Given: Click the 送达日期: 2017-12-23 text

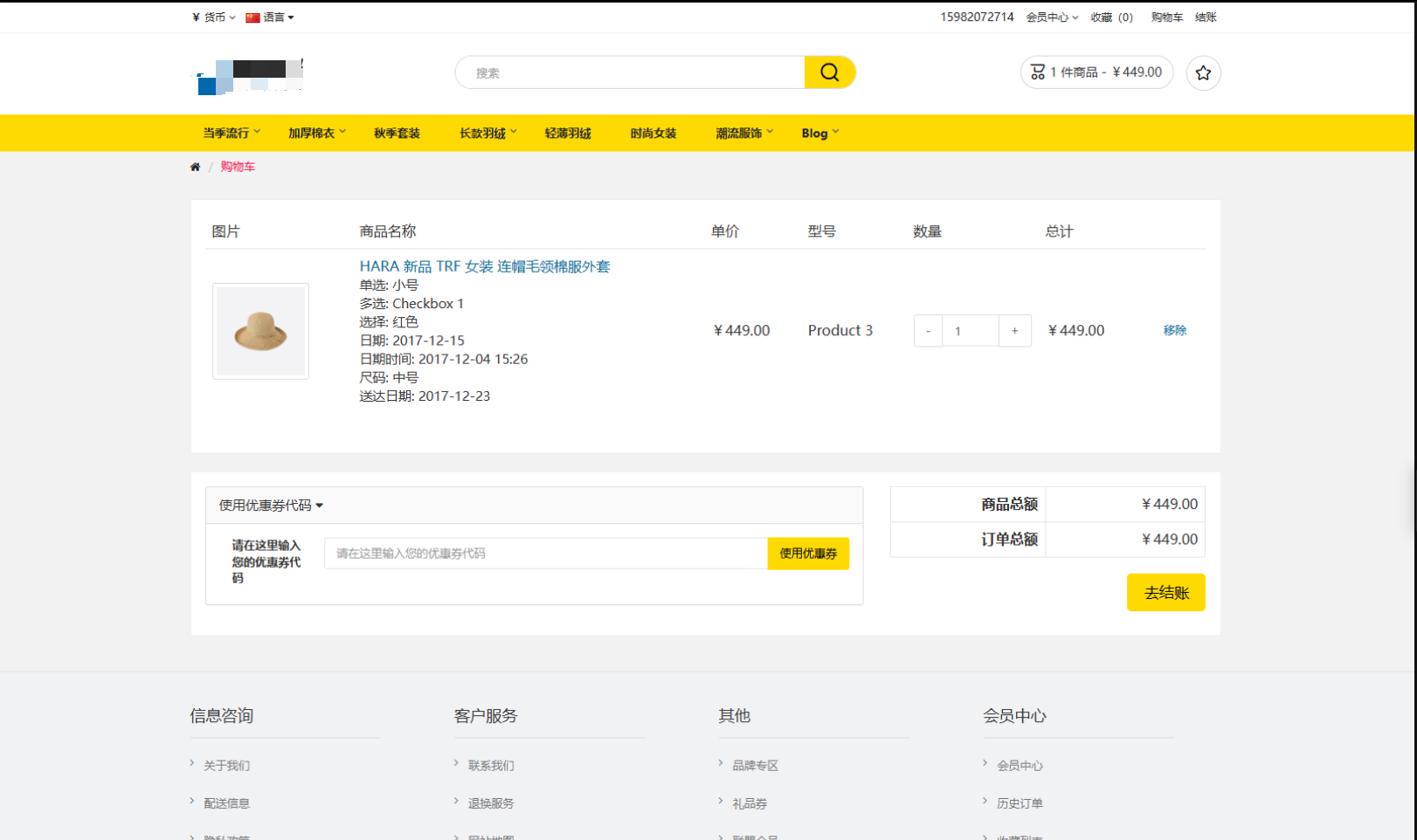Looking at the screenshot, I should click(x=425, y=396).
